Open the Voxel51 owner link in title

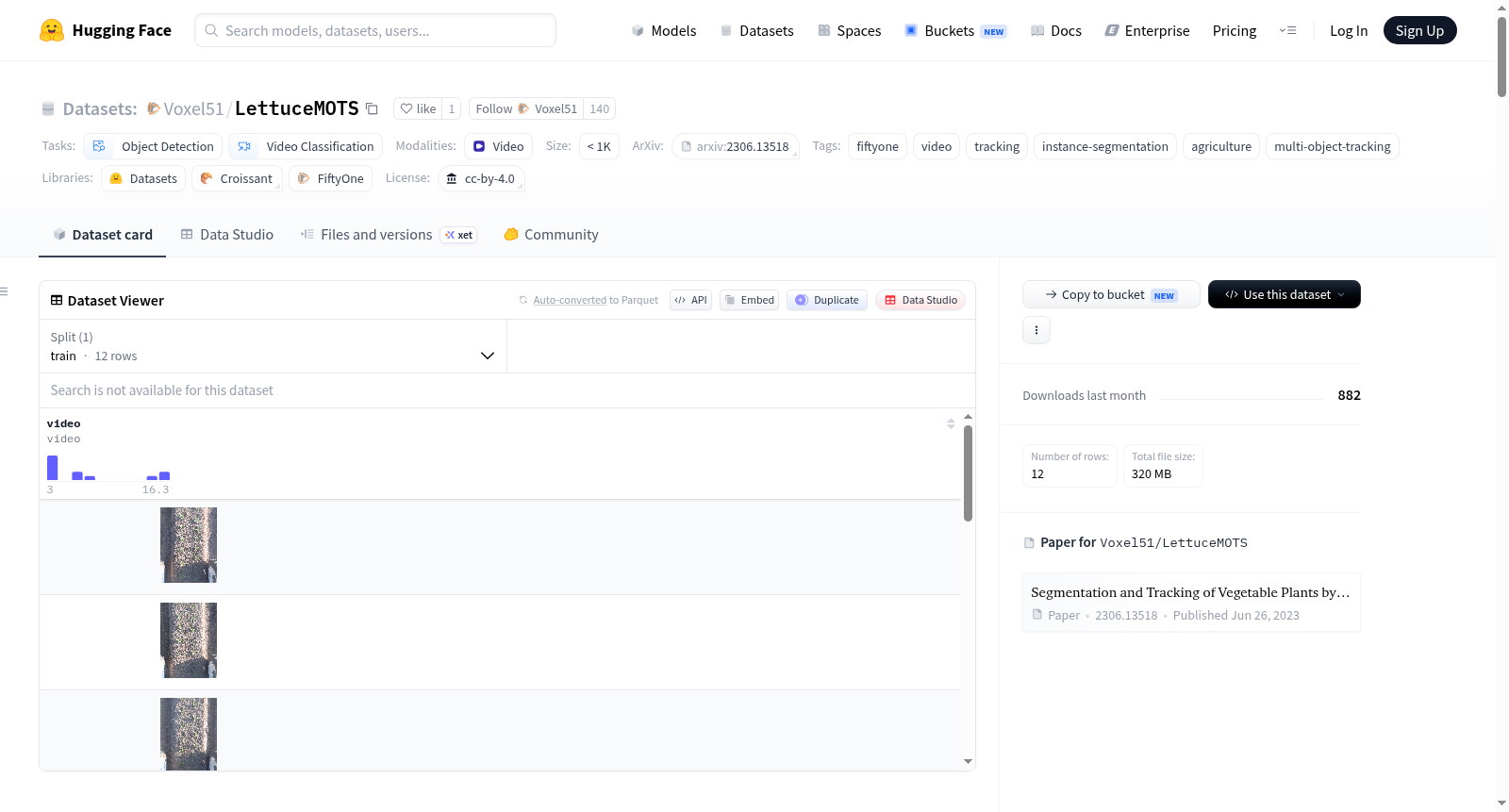point(193,108)
